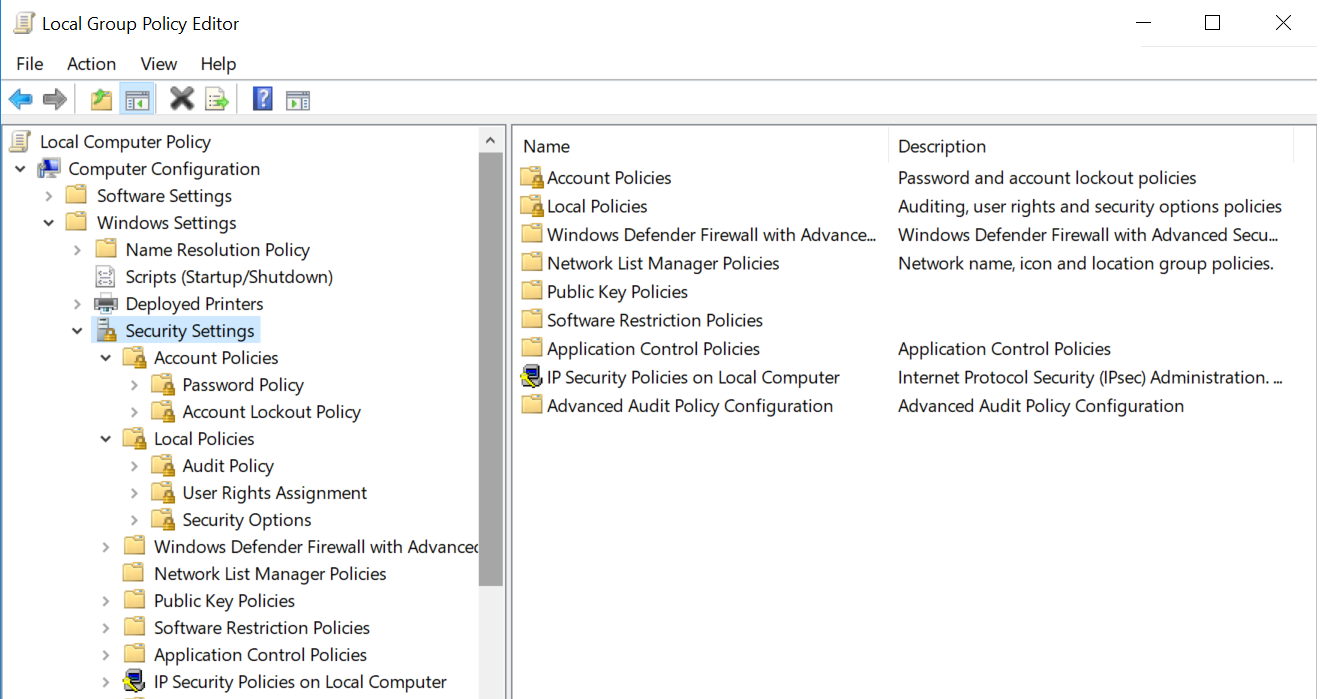Expand the Public Key Policies tree node
The width and height of the screenshot is (1320, 699).
106,601
